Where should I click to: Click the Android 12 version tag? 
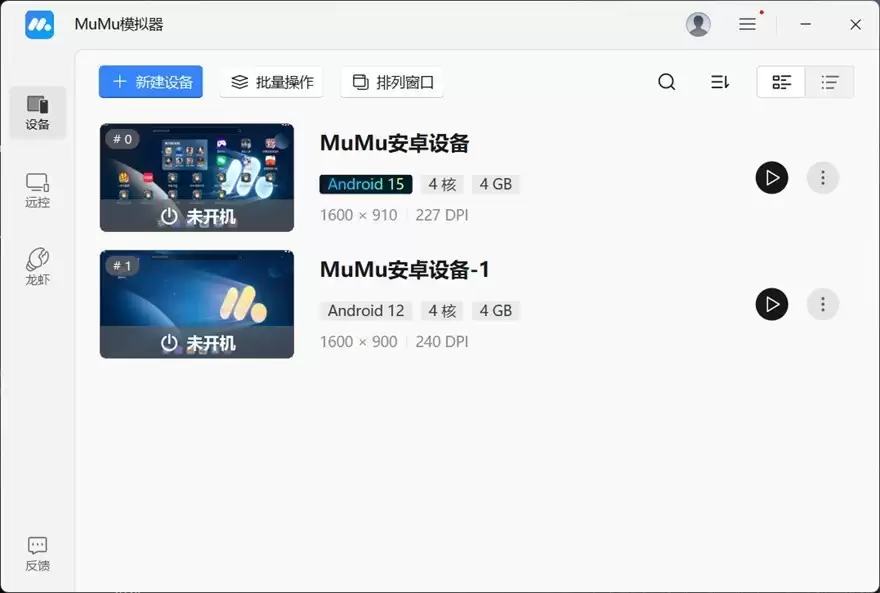(366, 310)
